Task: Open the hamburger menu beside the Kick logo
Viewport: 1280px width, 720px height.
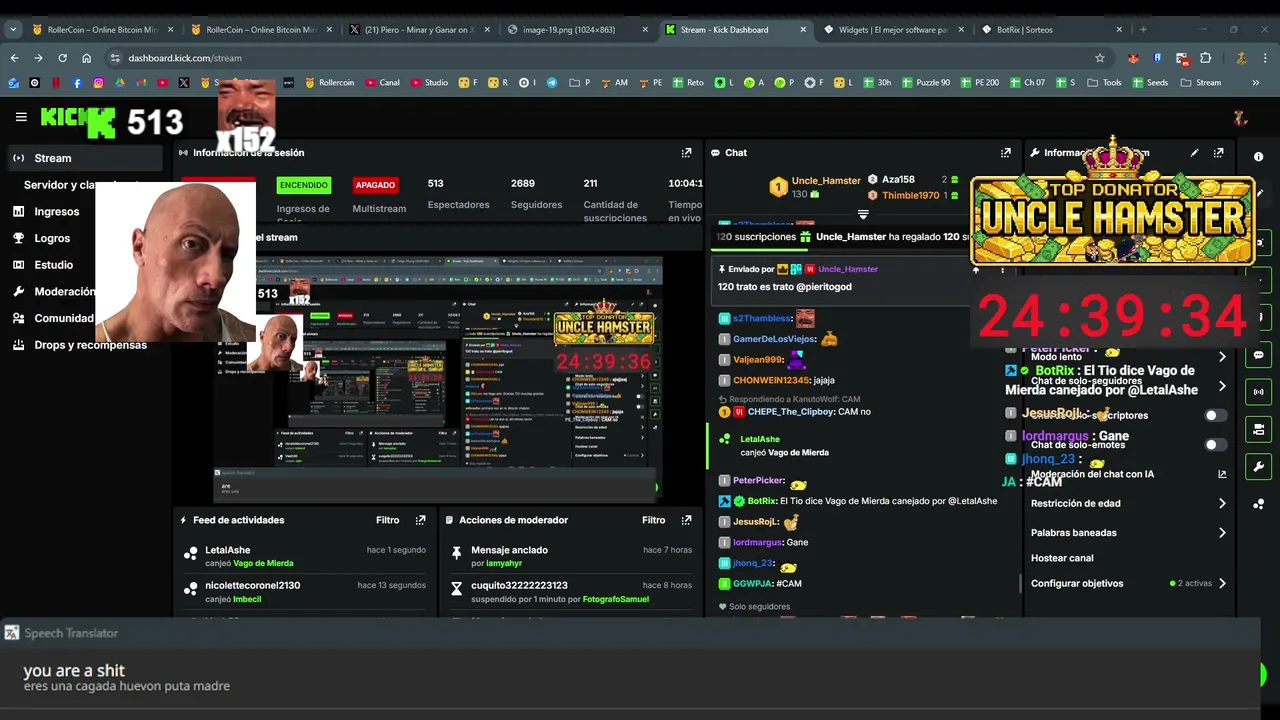Action: tap(21, 117)
